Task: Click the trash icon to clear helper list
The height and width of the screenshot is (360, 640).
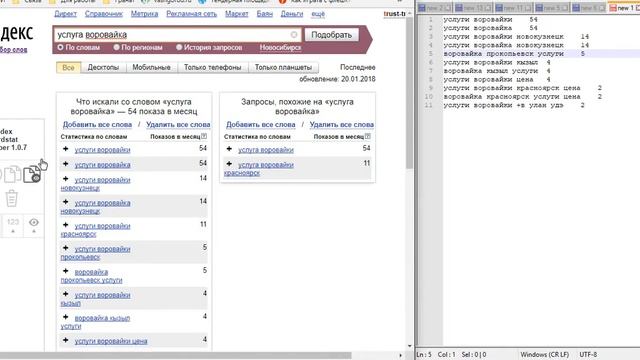Action: [x=12, y=198]
